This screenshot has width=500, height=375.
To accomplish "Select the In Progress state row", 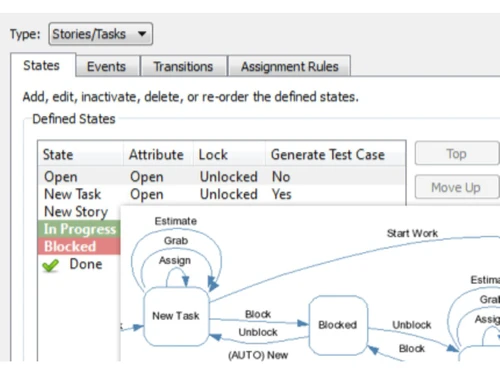I will tap(79, 229).
